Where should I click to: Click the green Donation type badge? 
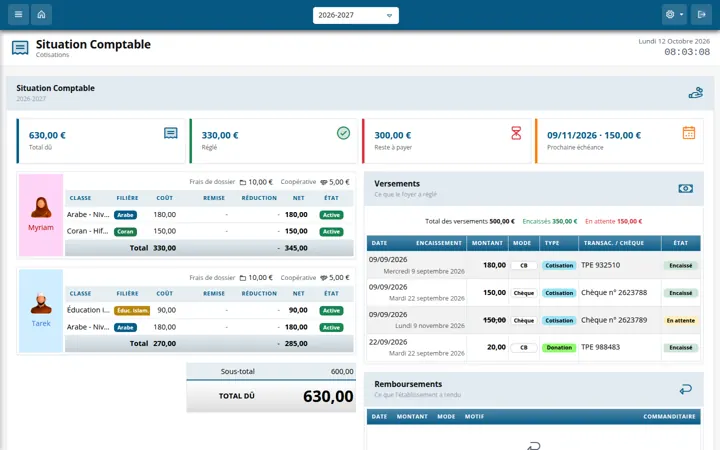[559, 348]
